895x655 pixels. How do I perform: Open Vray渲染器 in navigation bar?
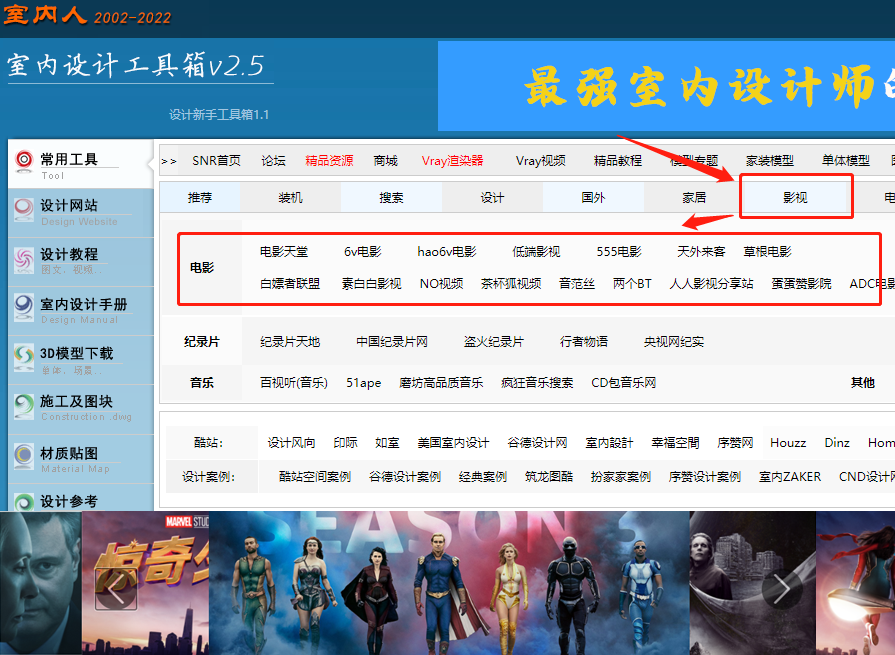(453, 161)
